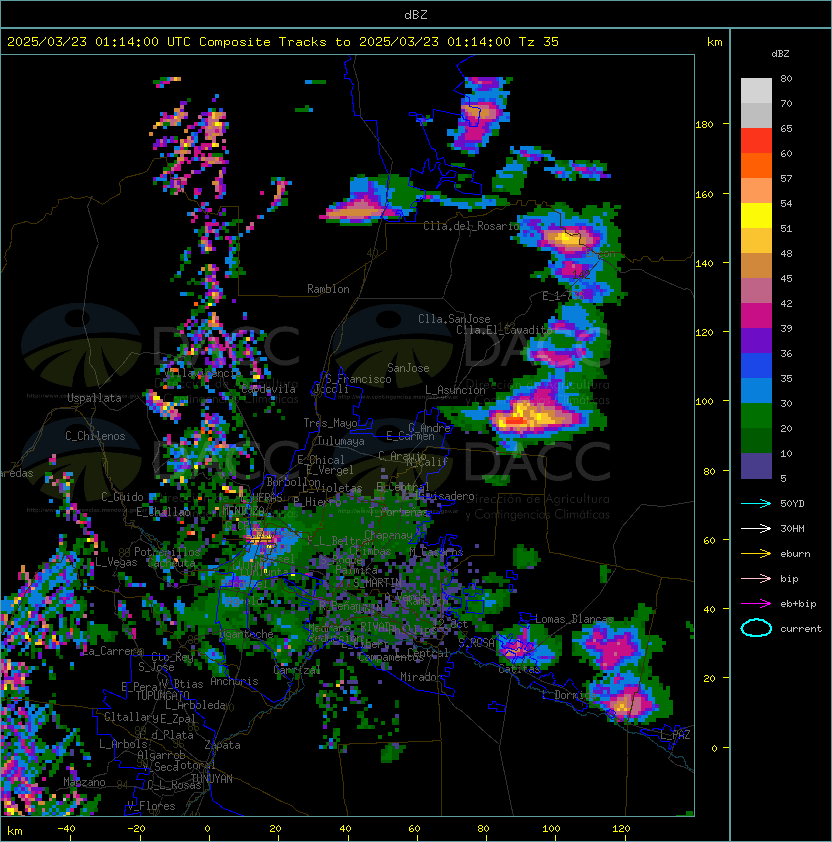This screenshot has width=832, height=842.
Task: Click the current legend label
Action: [x=801, y=629]
